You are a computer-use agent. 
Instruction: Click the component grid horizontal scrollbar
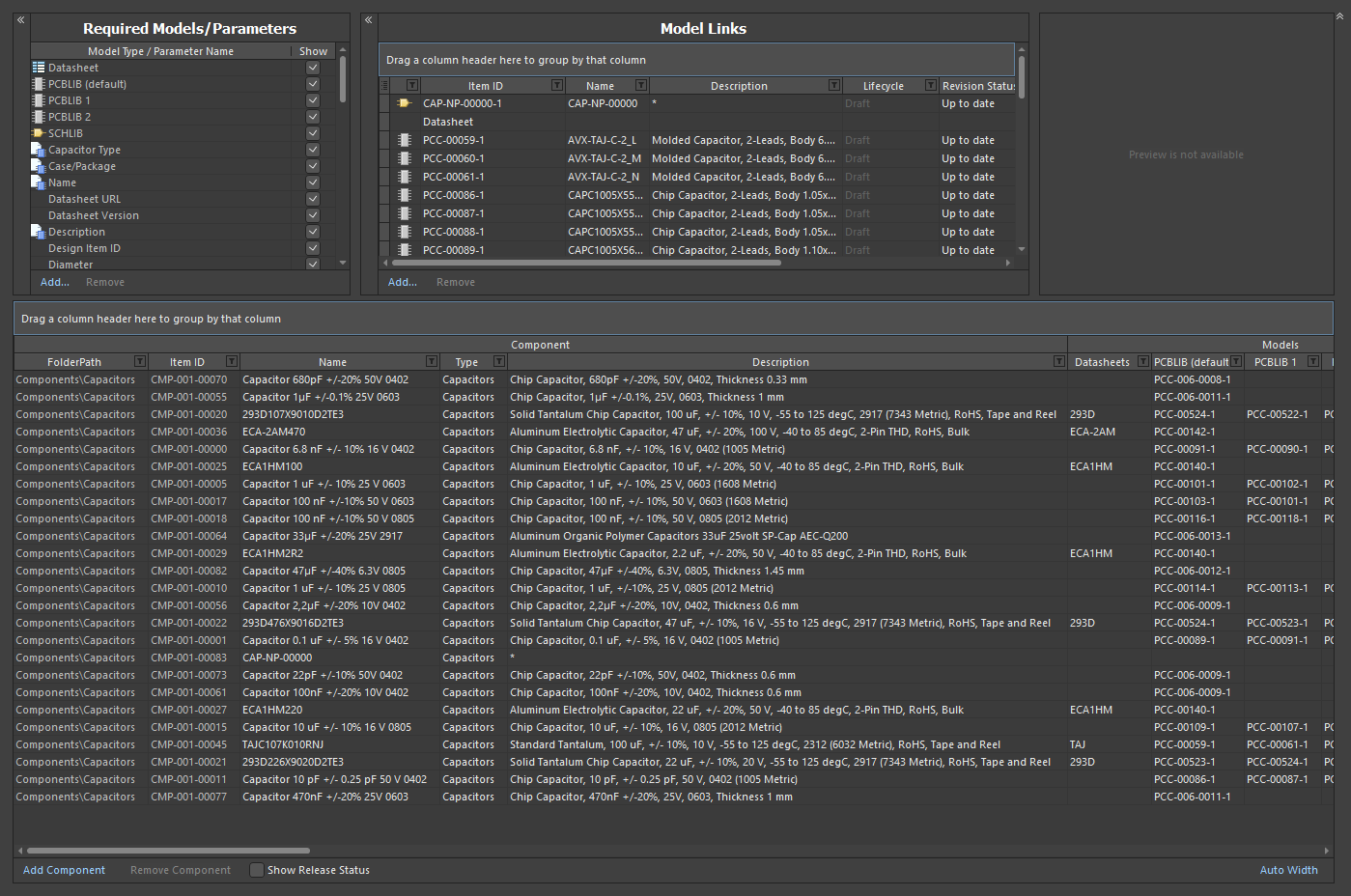[168, 851]
